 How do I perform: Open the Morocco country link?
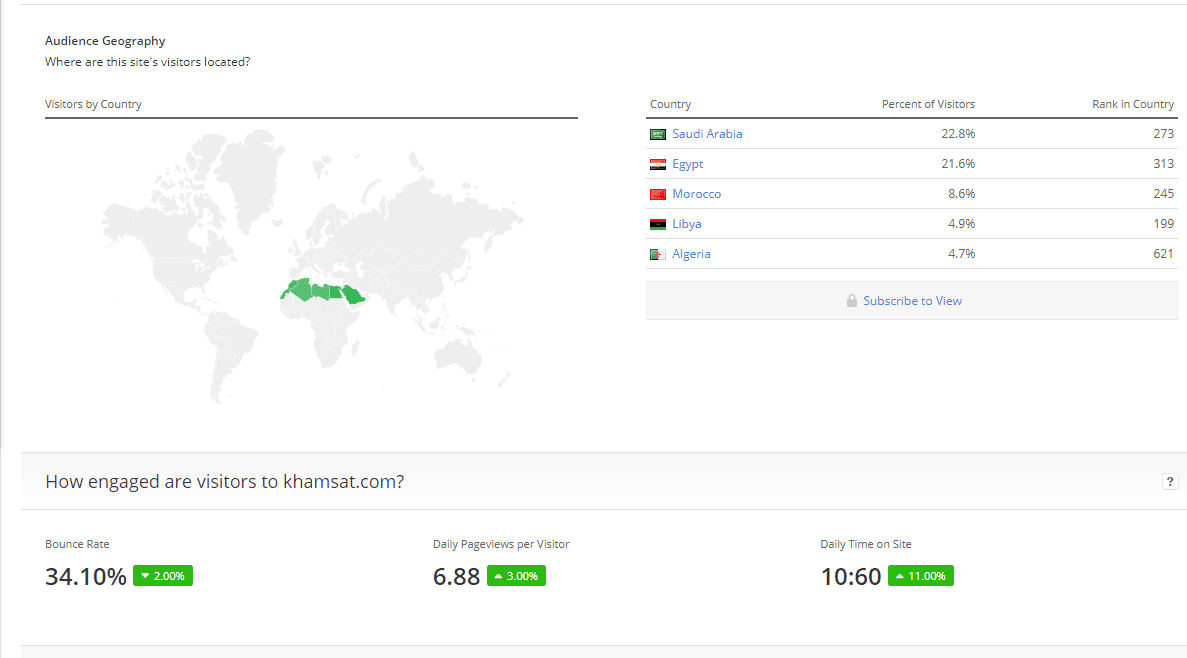pos(696,194)
